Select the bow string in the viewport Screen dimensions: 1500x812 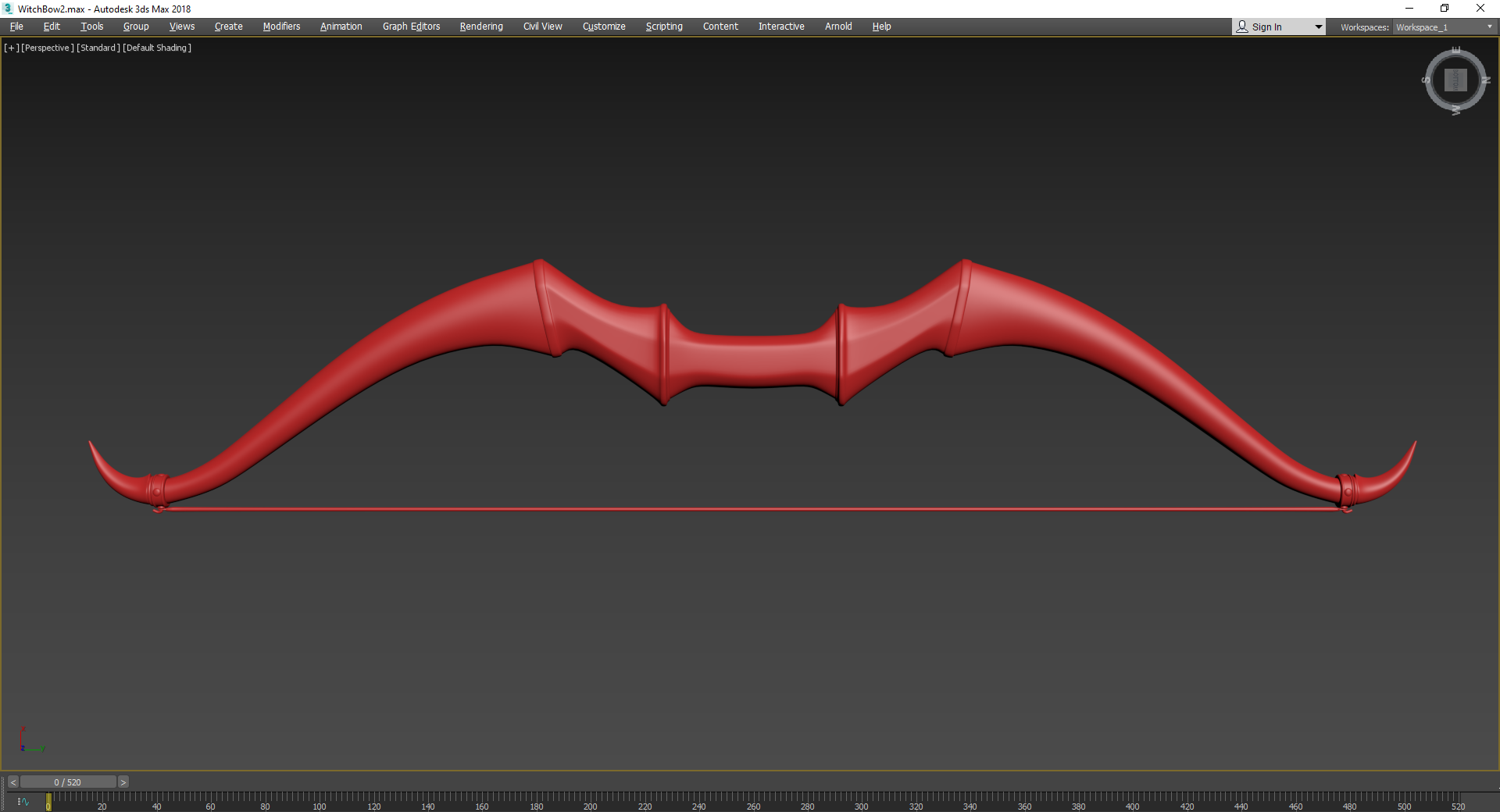pos(753,509)
